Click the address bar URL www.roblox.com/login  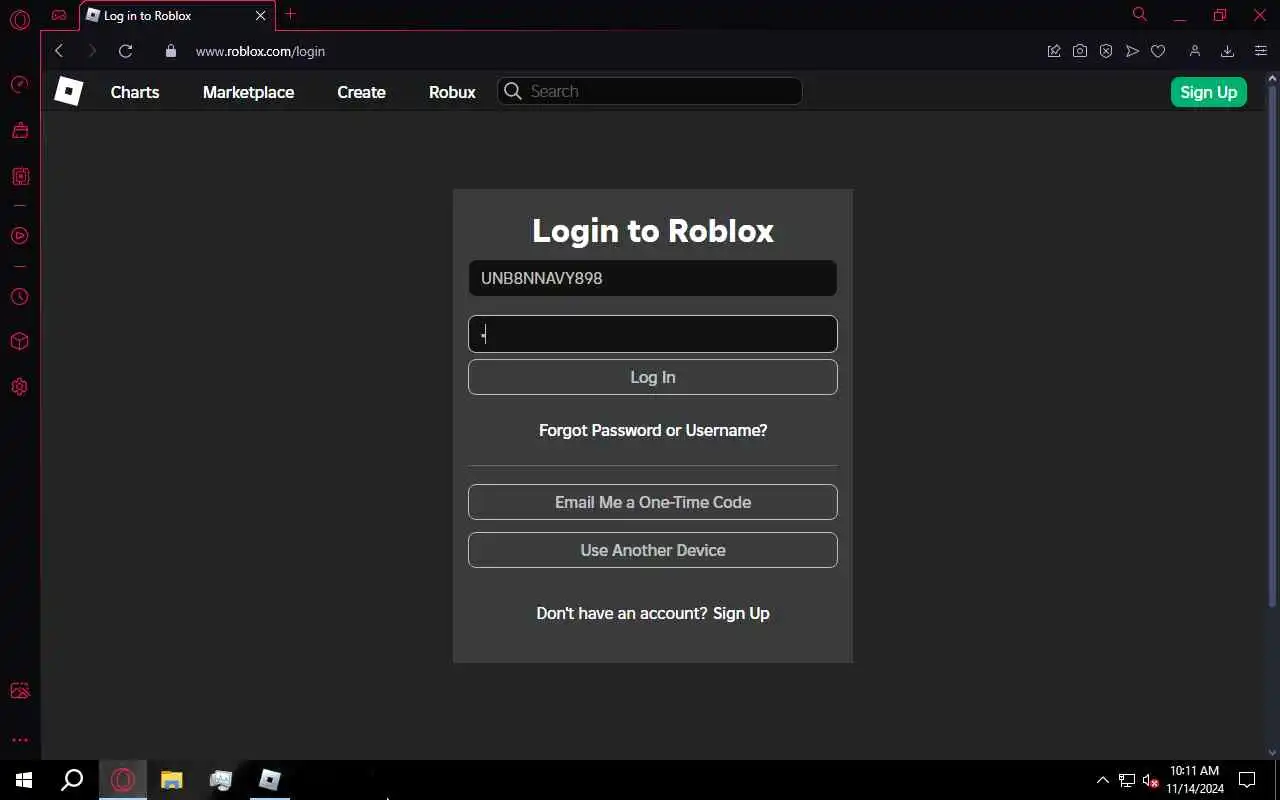tap(260, 51)
